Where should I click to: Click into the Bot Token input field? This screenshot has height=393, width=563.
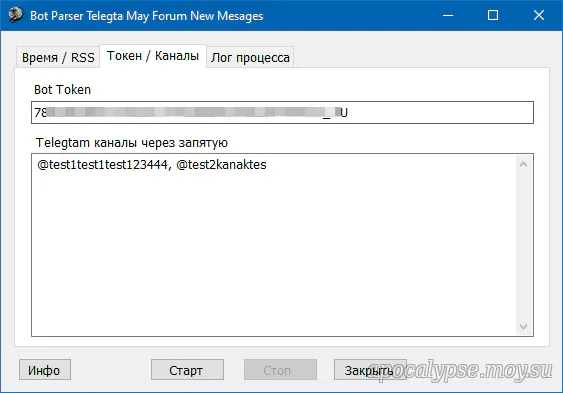tap(282, 113)
